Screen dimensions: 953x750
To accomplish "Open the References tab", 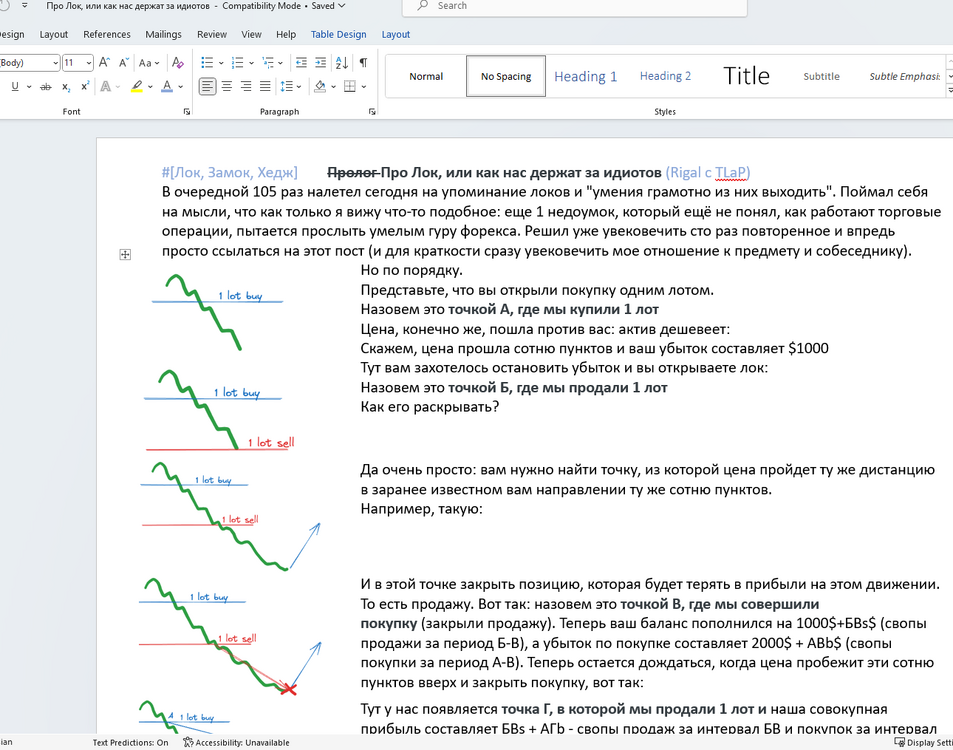I will [107, 35].
